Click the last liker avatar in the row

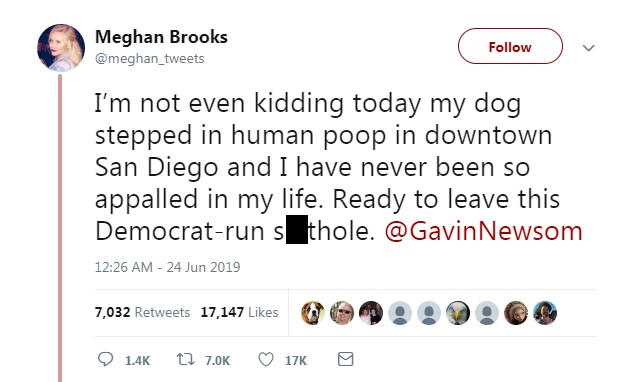point(545,313)
